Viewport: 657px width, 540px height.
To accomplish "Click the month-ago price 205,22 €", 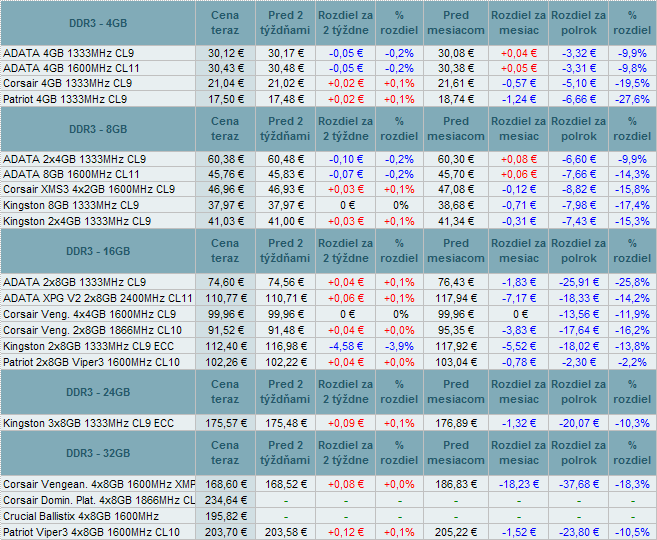I will (456, 532).
